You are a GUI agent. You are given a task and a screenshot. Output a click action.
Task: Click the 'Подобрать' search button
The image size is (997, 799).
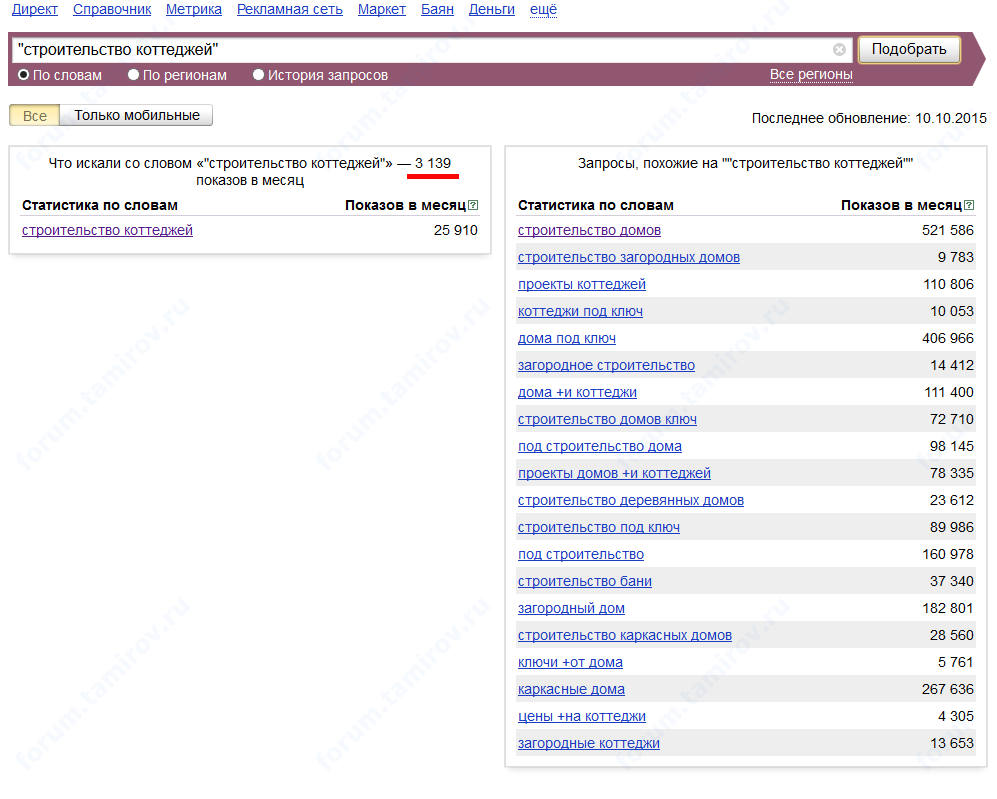(909, 50)
